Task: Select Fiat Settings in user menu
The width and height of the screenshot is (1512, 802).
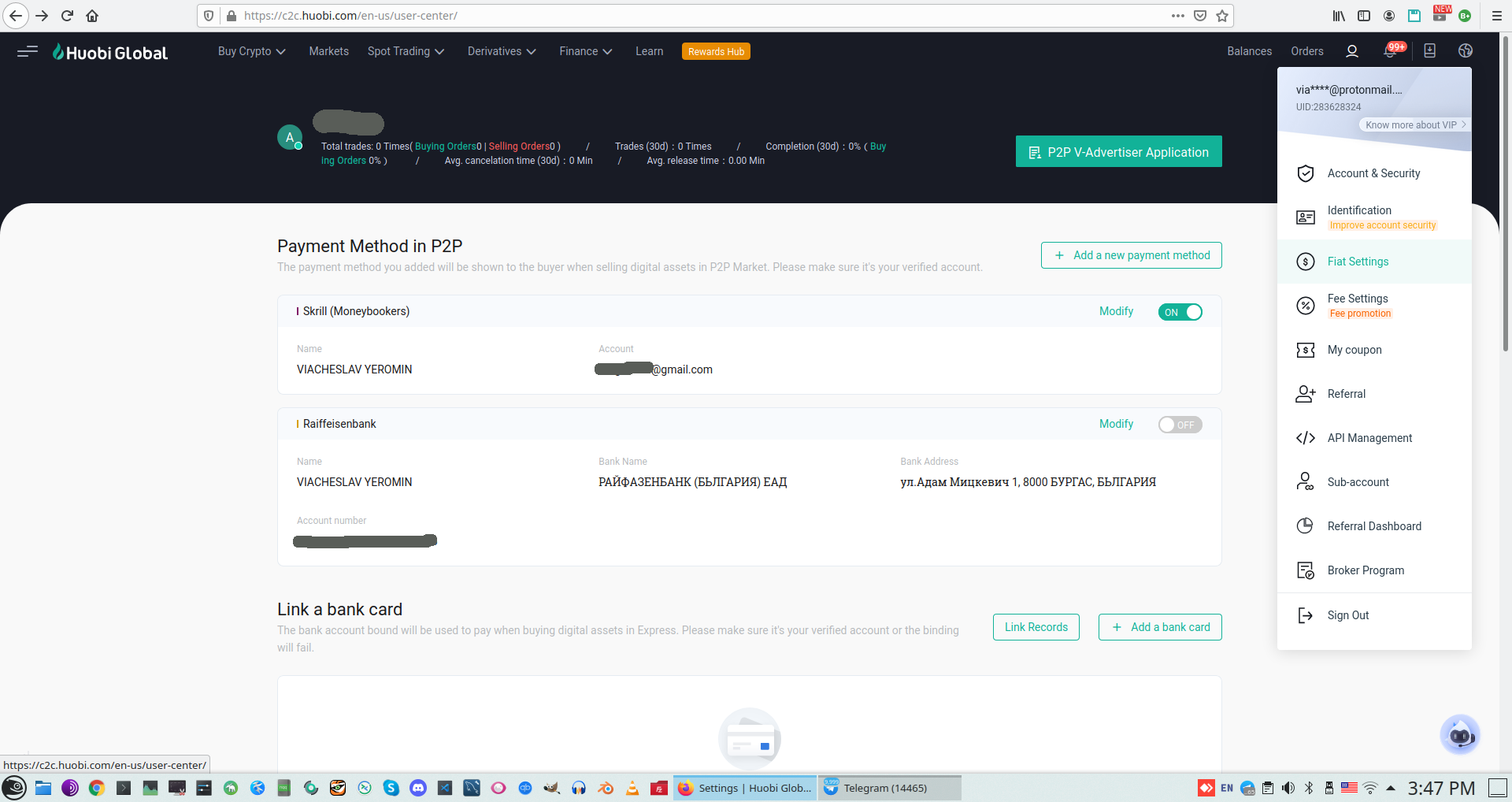Action: click(x=1374, y=262)
